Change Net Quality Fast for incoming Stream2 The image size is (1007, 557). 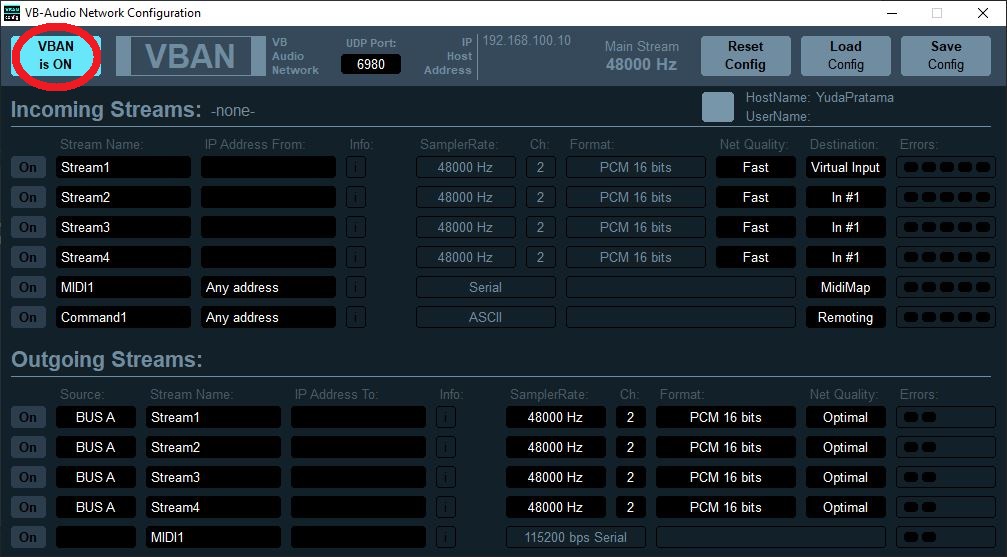point(755,197)
